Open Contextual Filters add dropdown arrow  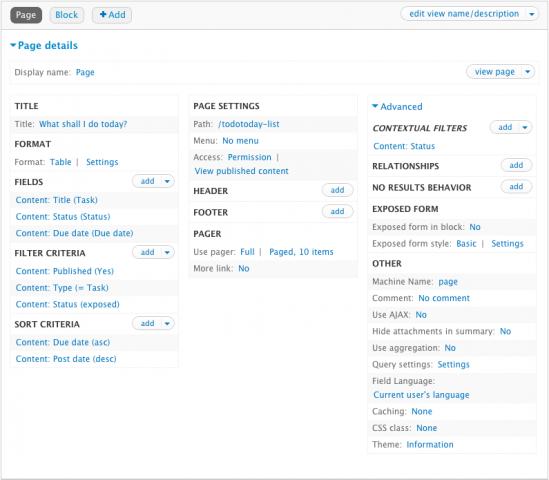[525, 127]
